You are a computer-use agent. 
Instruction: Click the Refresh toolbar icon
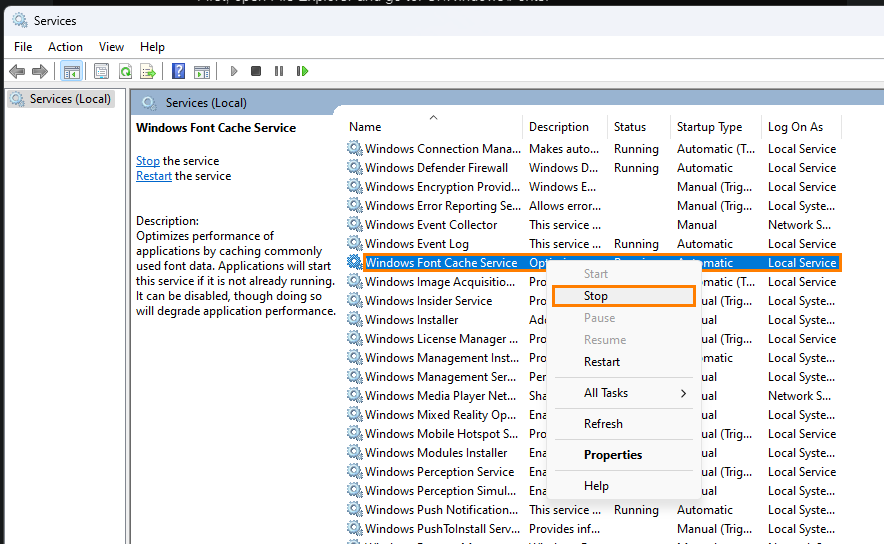125,72
